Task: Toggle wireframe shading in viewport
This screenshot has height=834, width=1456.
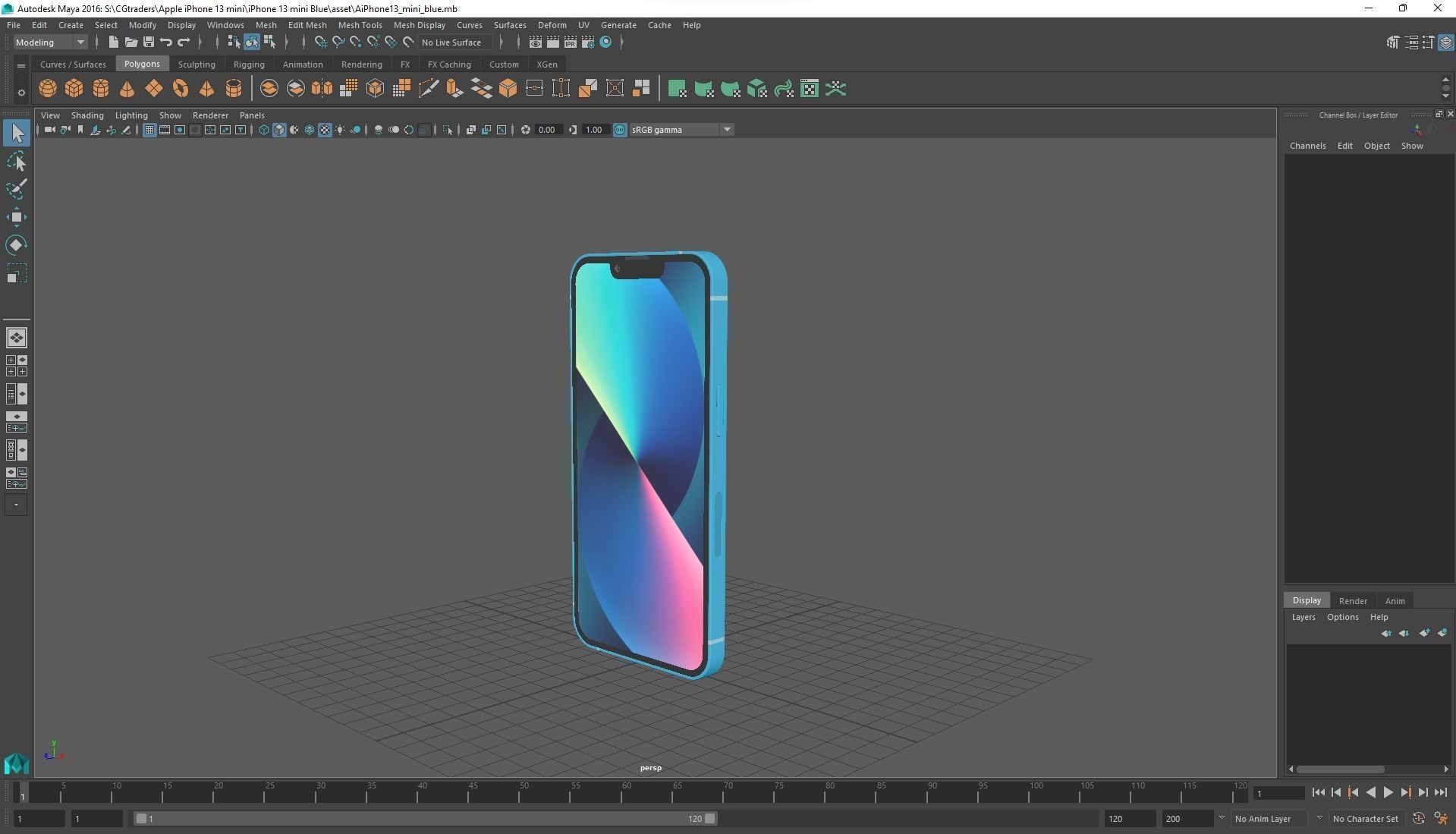Action: point(264,131)
